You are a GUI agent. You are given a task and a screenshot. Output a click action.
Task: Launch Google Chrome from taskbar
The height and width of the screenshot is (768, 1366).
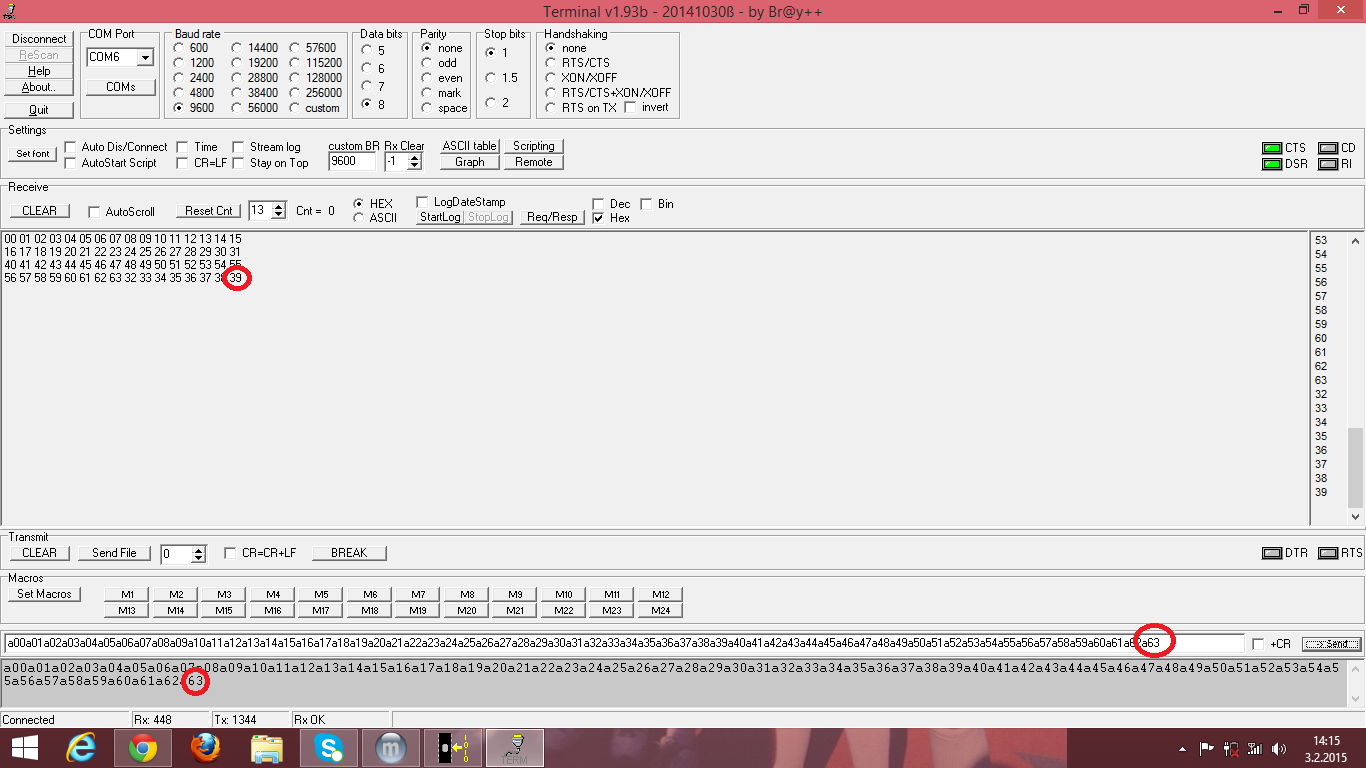click(142, 748)
